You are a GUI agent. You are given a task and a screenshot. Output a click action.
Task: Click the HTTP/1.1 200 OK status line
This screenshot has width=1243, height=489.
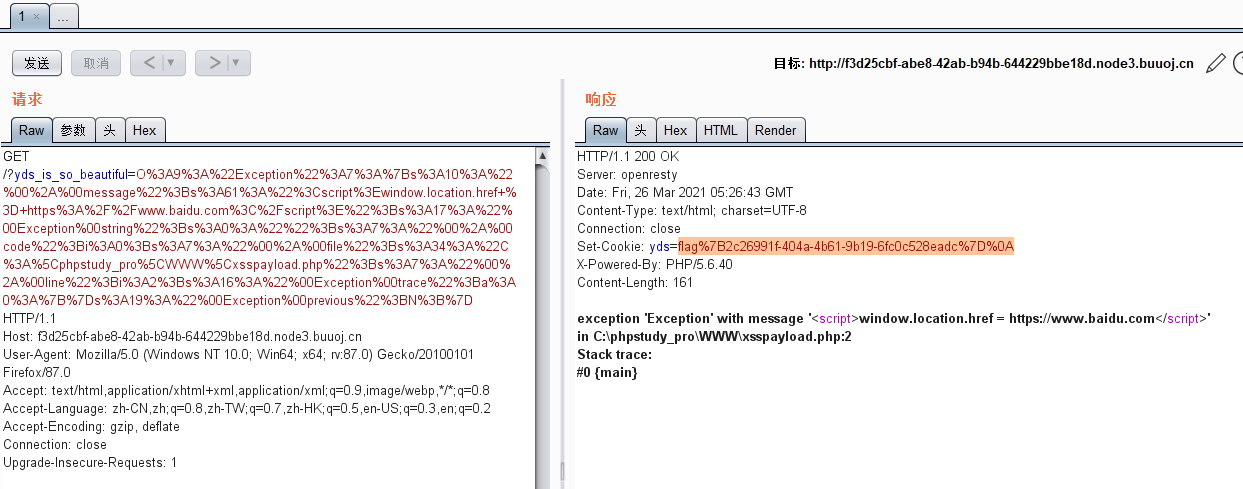coord(628,156)
